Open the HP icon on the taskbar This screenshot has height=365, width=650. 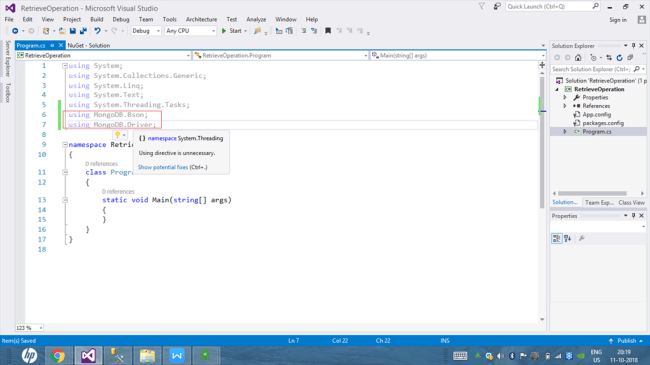(29, 356)
